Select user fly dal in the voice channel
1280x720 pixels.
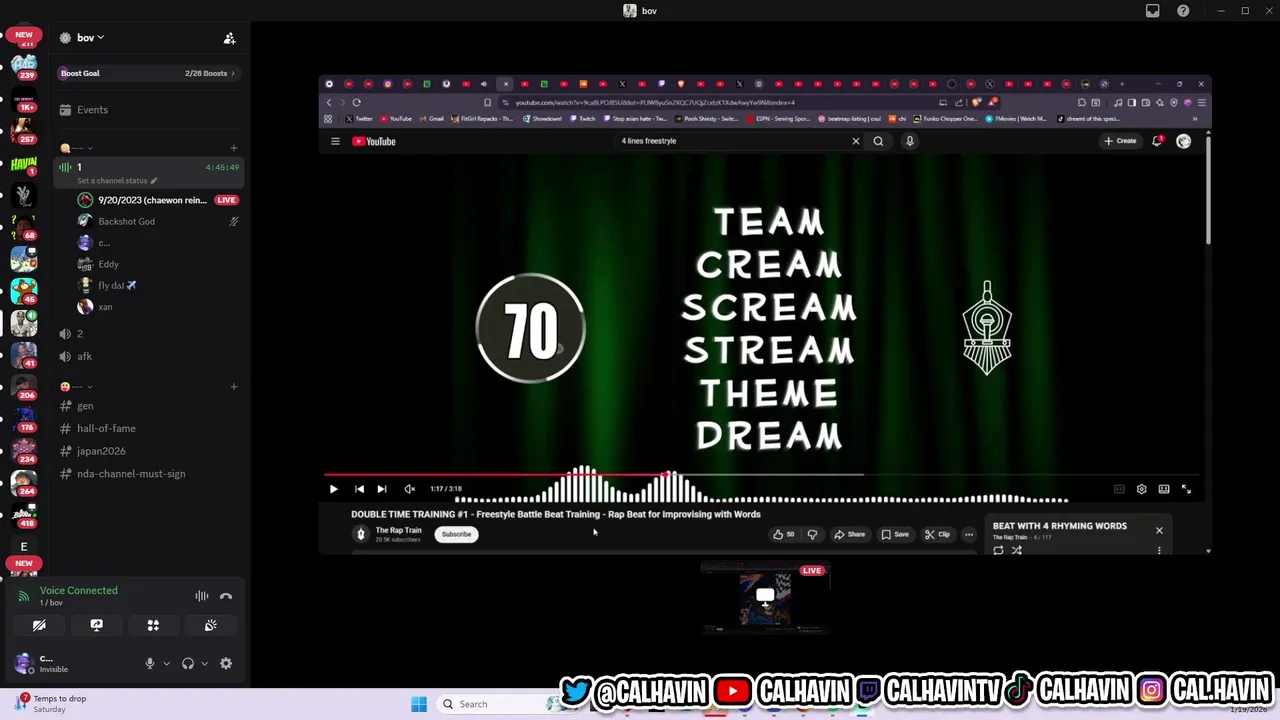(116, 286)
